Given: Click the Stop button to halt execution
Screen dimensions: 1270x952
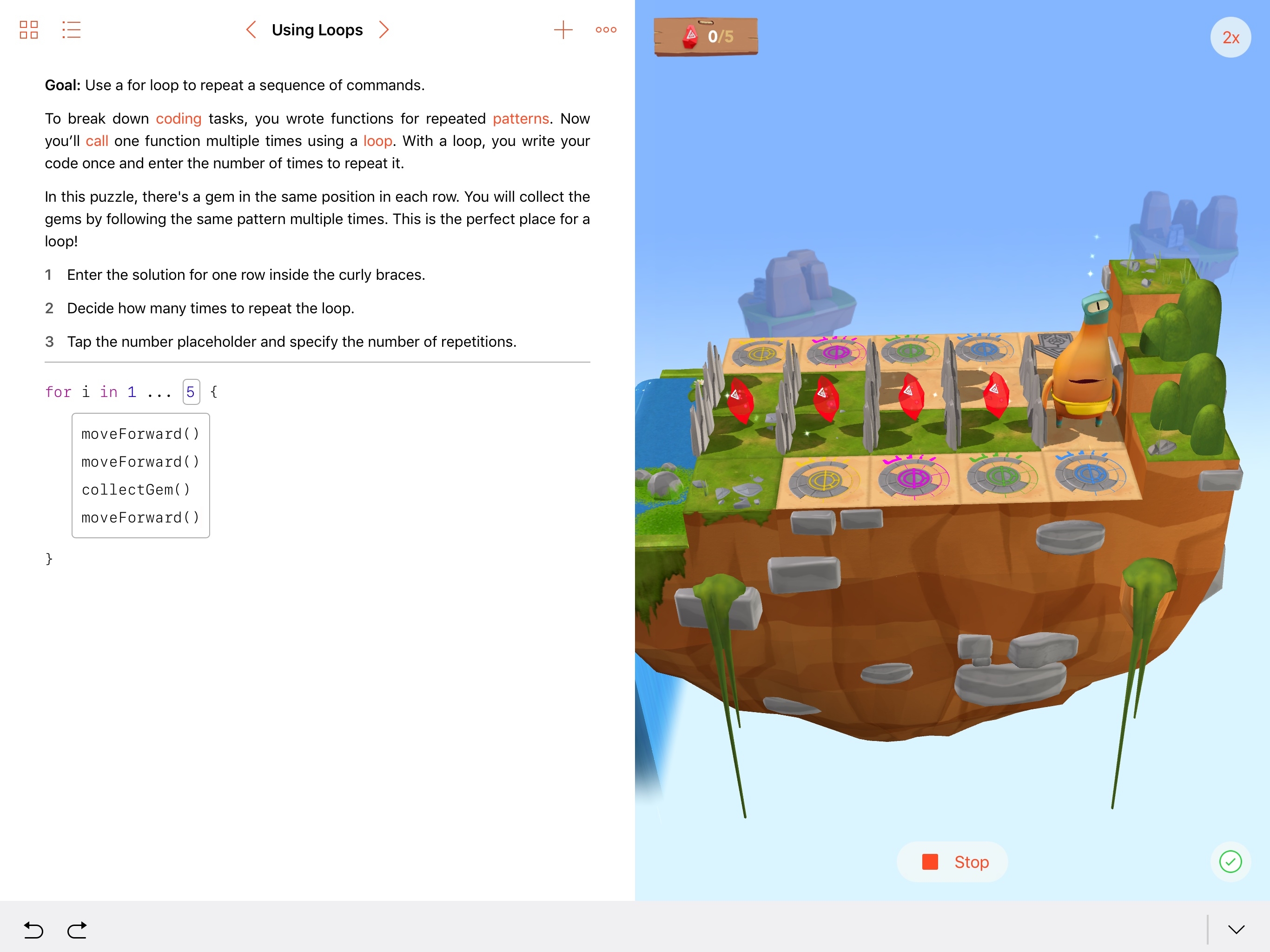Looking at the screenshot, I should pos(955,862).
